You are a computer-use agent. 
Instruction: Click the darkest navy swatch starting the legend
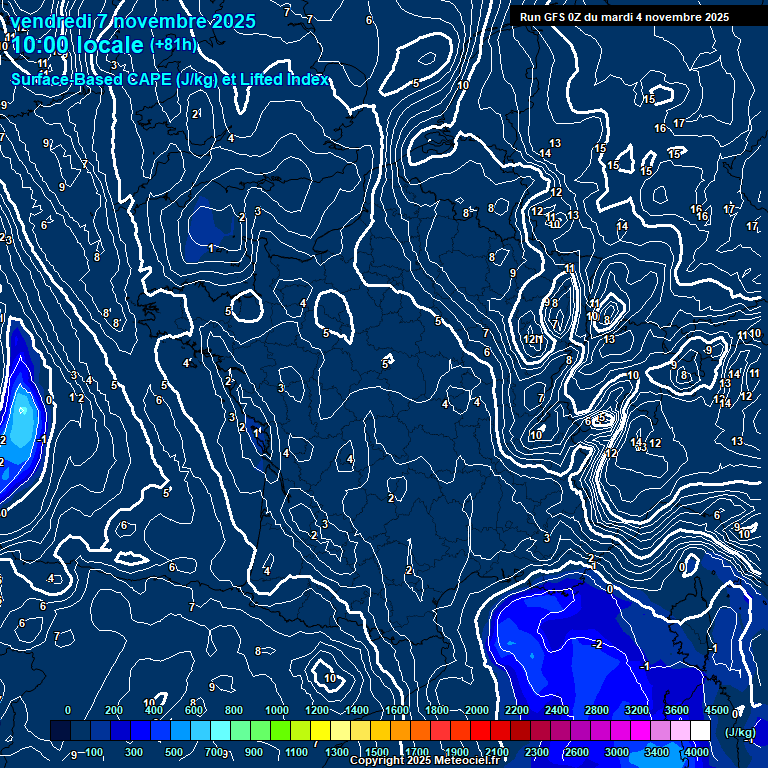60,730
